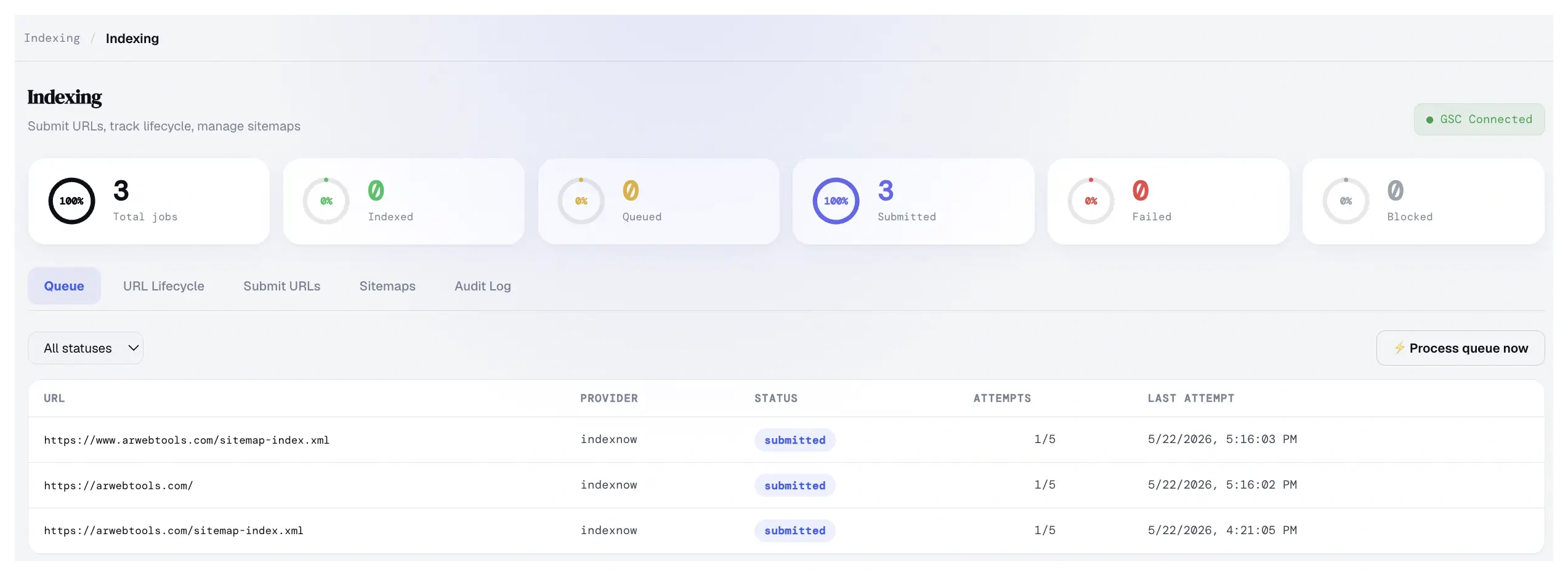Open the URL Lifecycle tab
Viewport: 1568px width, 576px height.
click(x=164, y=286)
